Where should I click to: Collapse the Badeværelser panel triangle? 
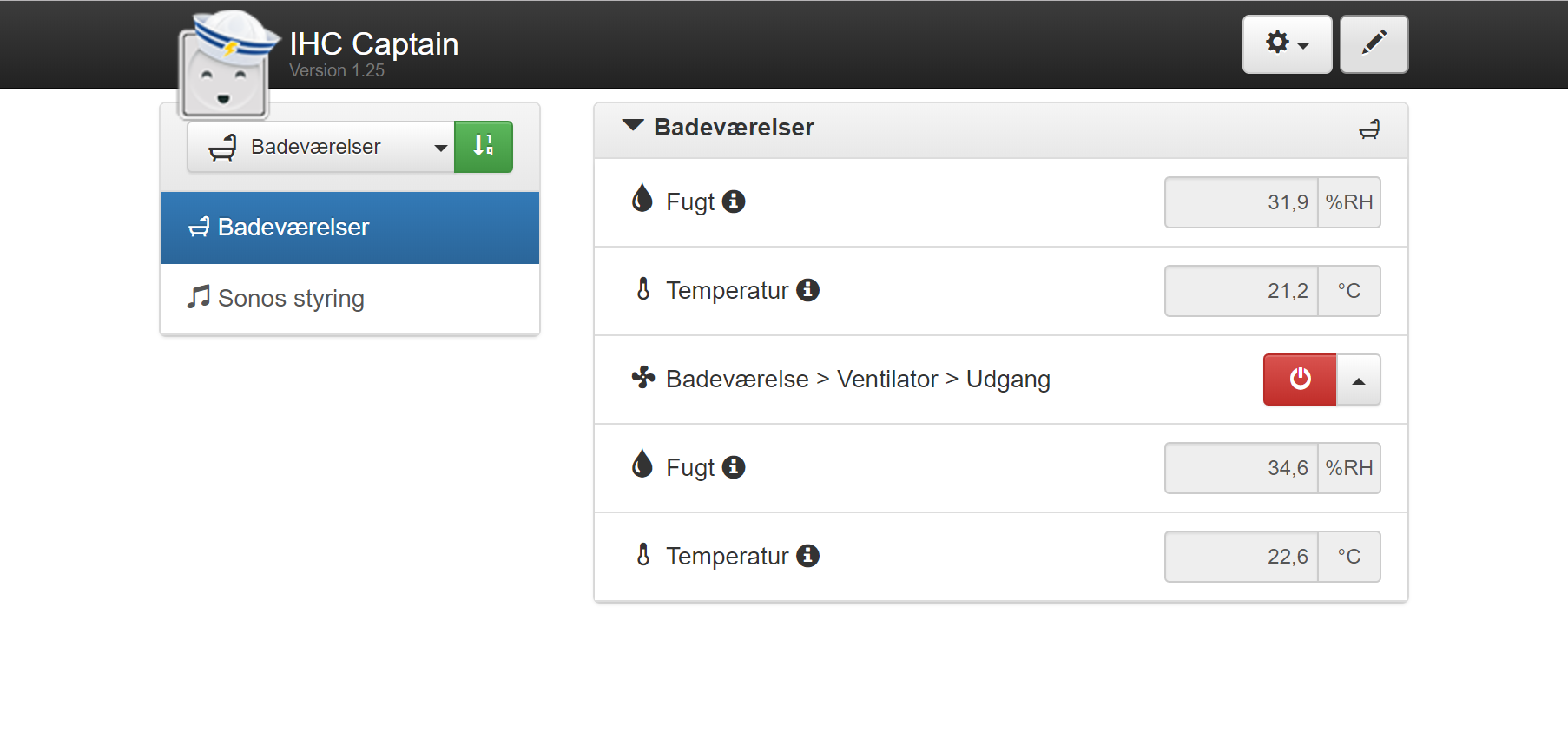633,126
